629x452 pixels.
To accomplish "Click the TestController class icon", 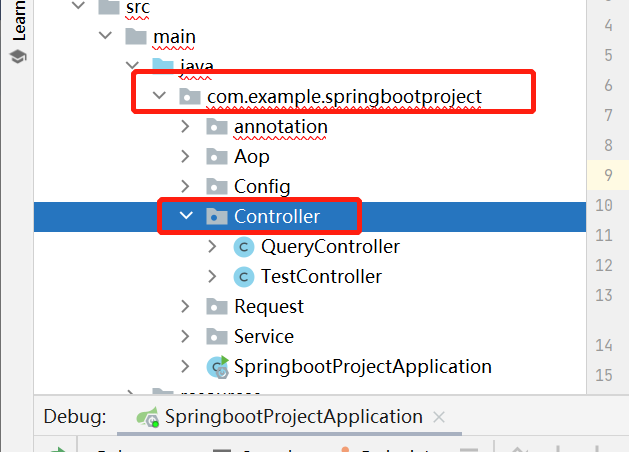I will 244,277.
